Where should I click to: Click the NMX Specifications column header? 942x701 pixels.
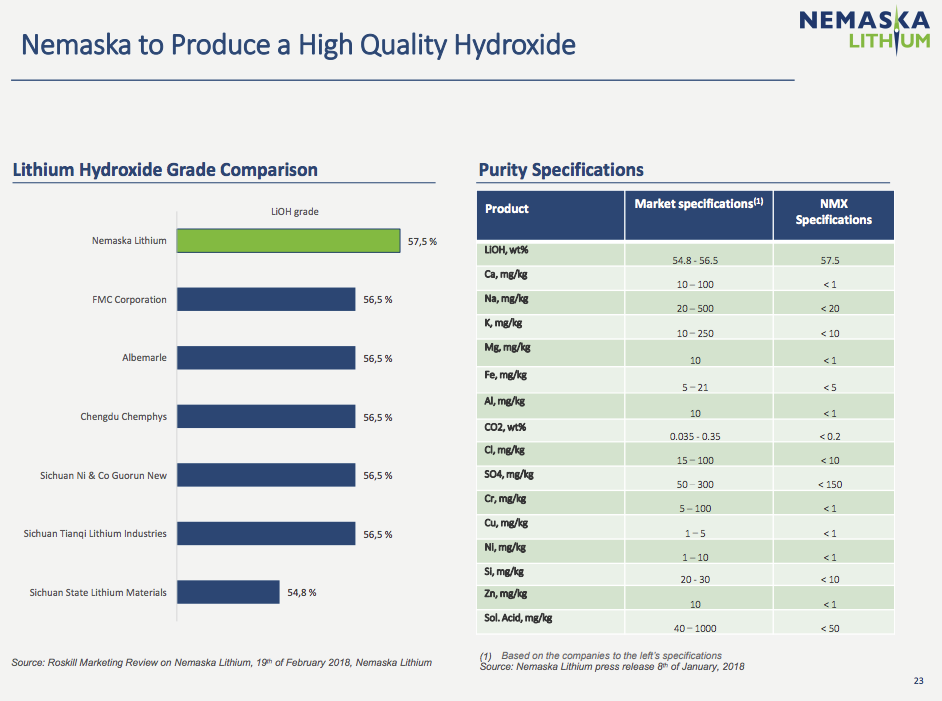point(833,212)
